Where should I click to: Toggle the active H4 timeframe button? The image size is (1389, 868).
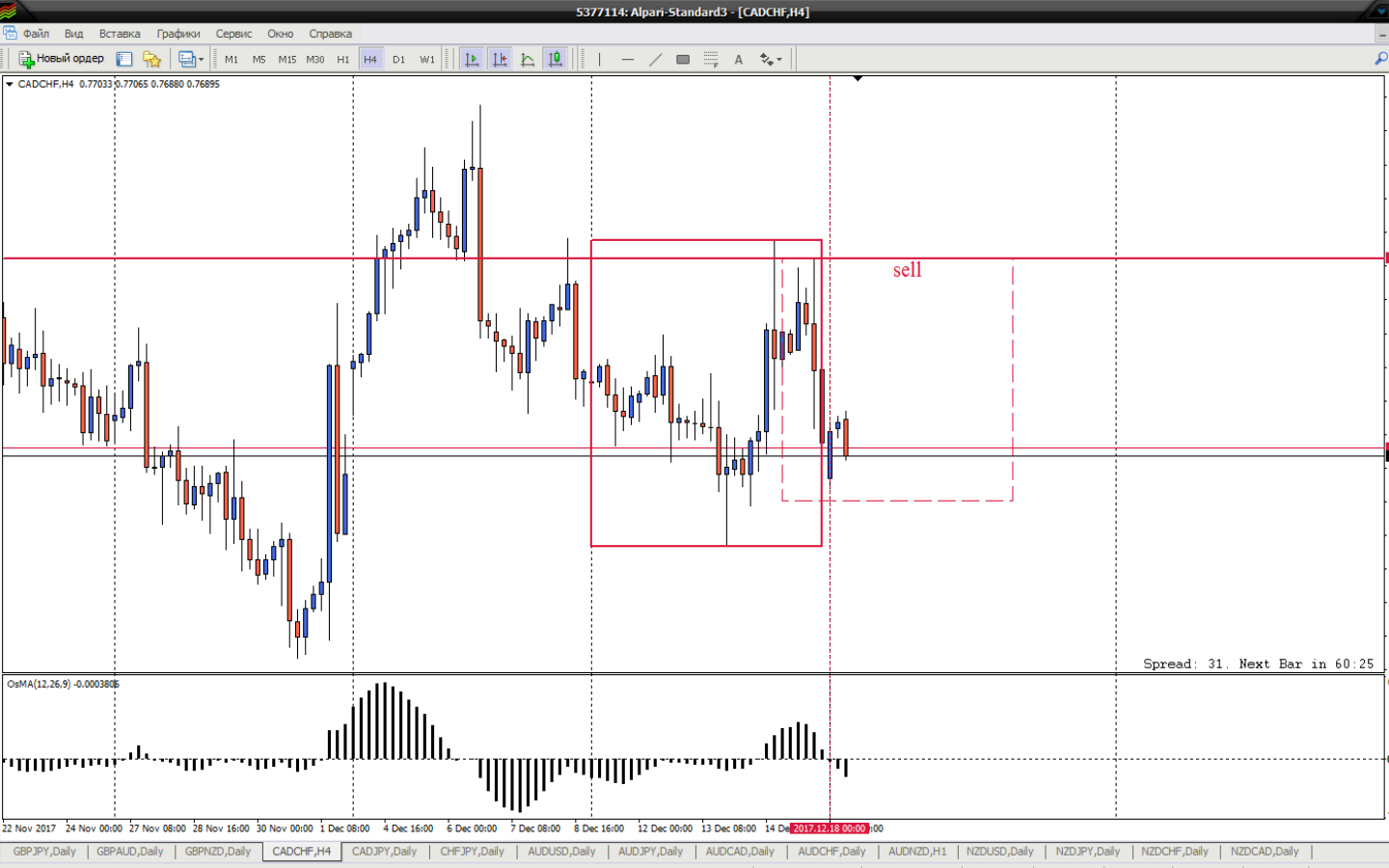370,60
